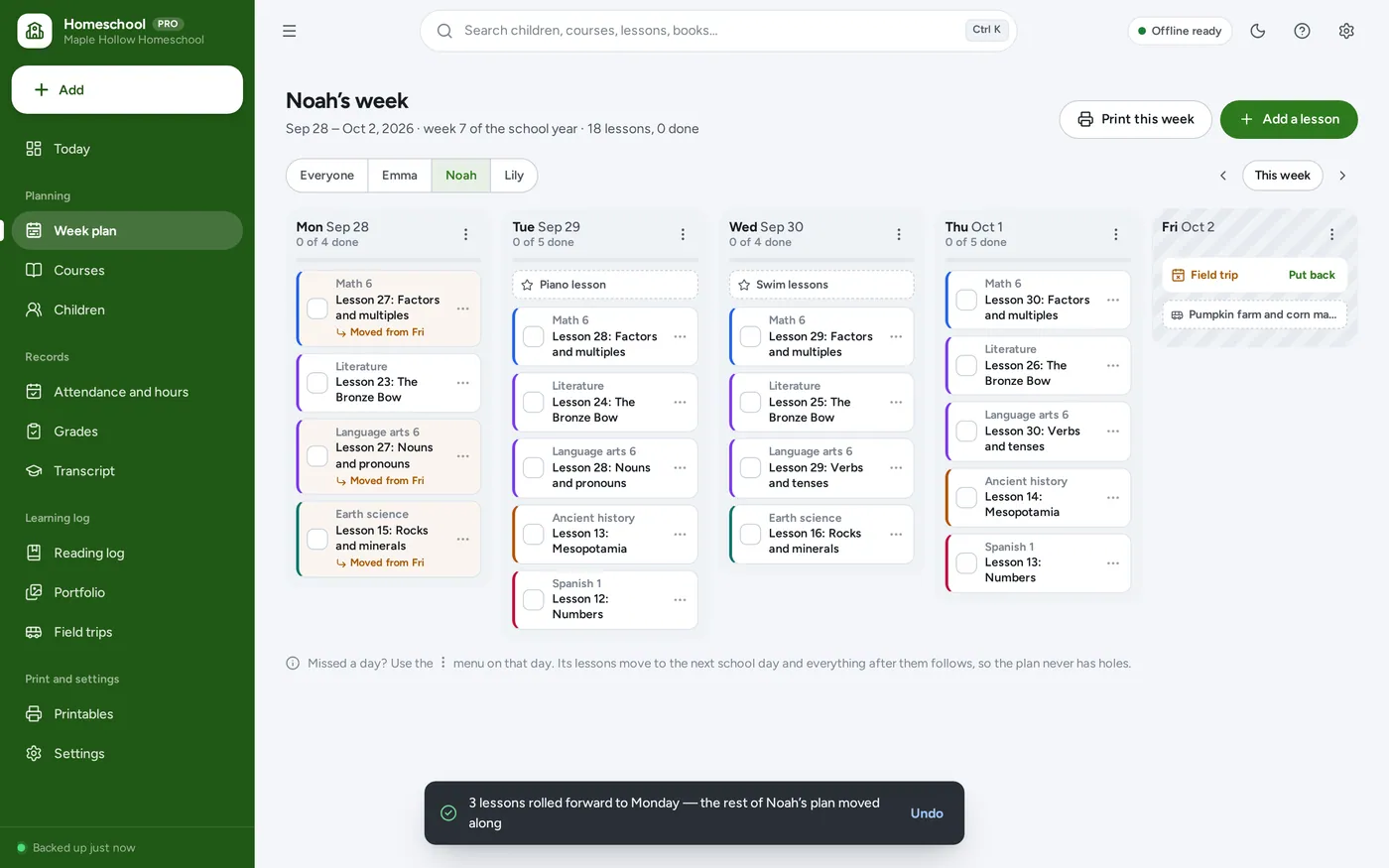
Task: Switch to Lily's week tab
Action: (514, 176)
